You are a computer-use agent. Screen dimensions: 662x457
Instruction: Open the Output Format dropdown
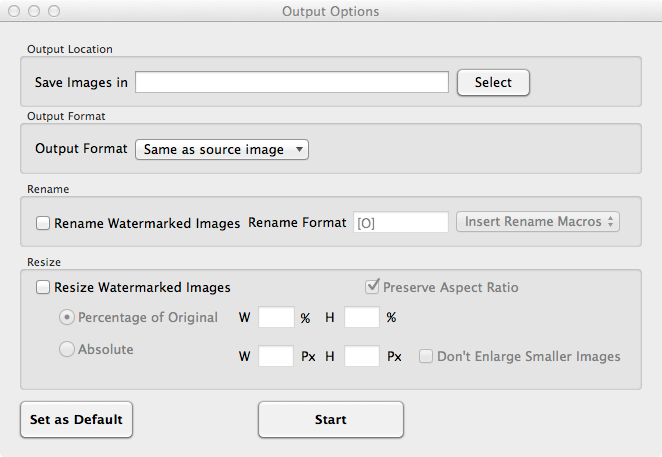coord(222,149)
